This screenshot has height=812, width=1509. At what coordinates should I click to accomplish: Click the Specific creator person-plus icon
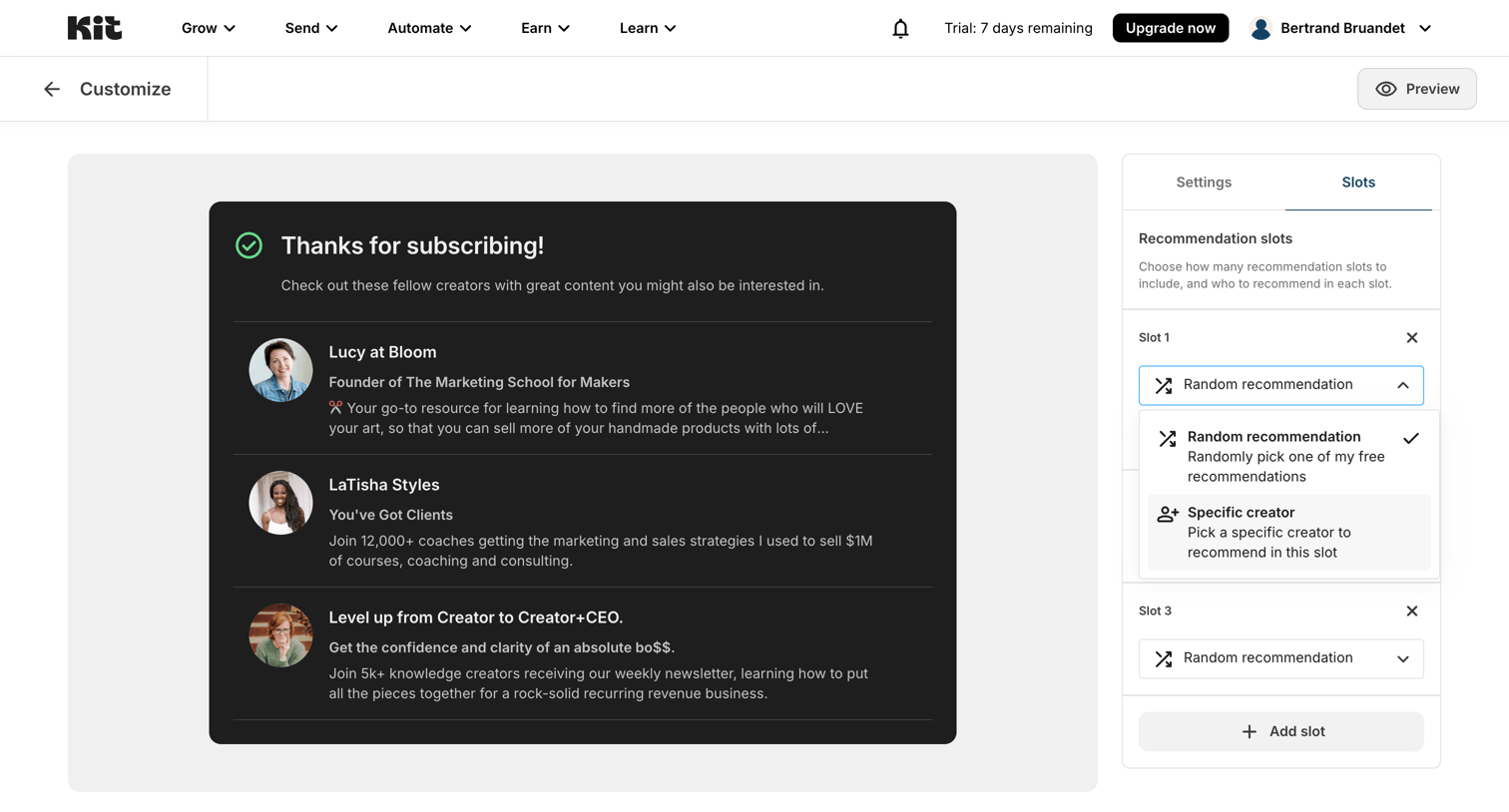(x=1168, y=515)
